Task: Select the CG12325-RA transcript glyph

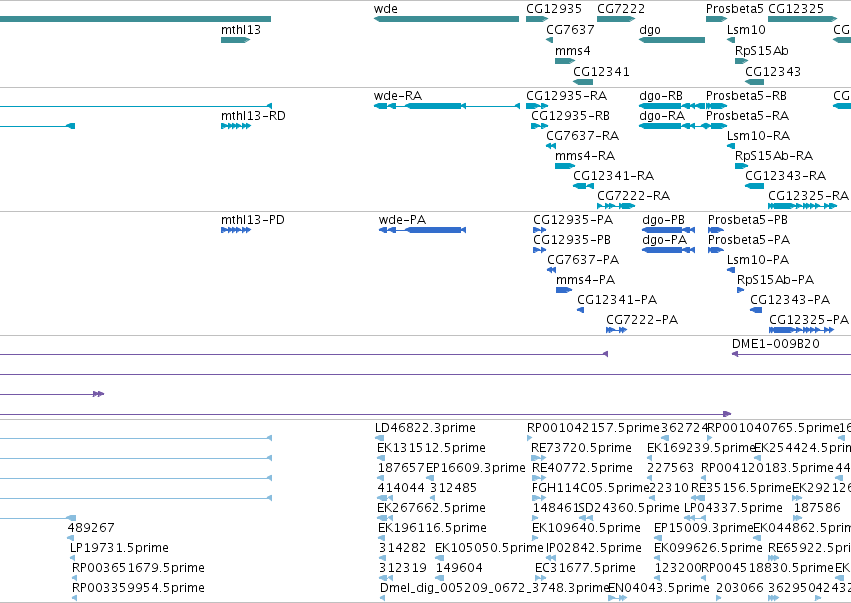Action: [802, 206]
